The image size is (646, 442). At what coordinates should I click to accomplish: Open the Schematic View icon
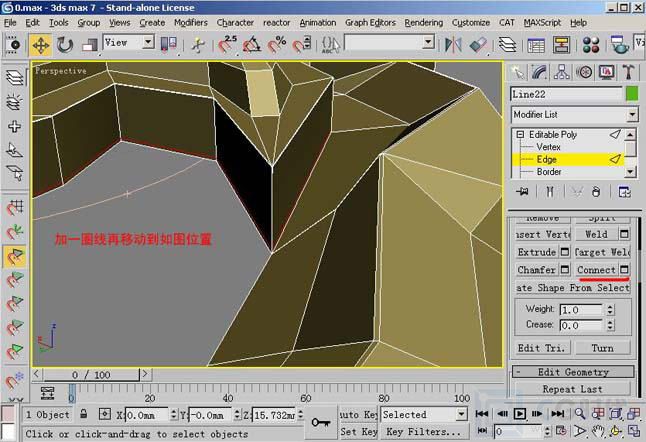561,45
